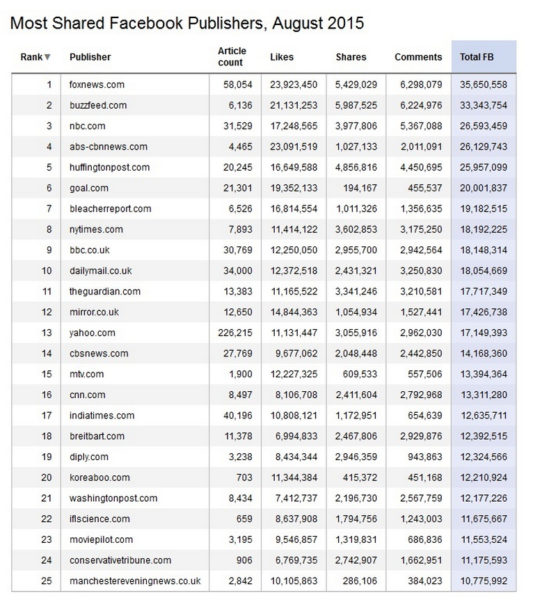The height and width of the screenshot is (600, 533).
Task: Select buzzfeed.com publisher name
Action: 98,105
